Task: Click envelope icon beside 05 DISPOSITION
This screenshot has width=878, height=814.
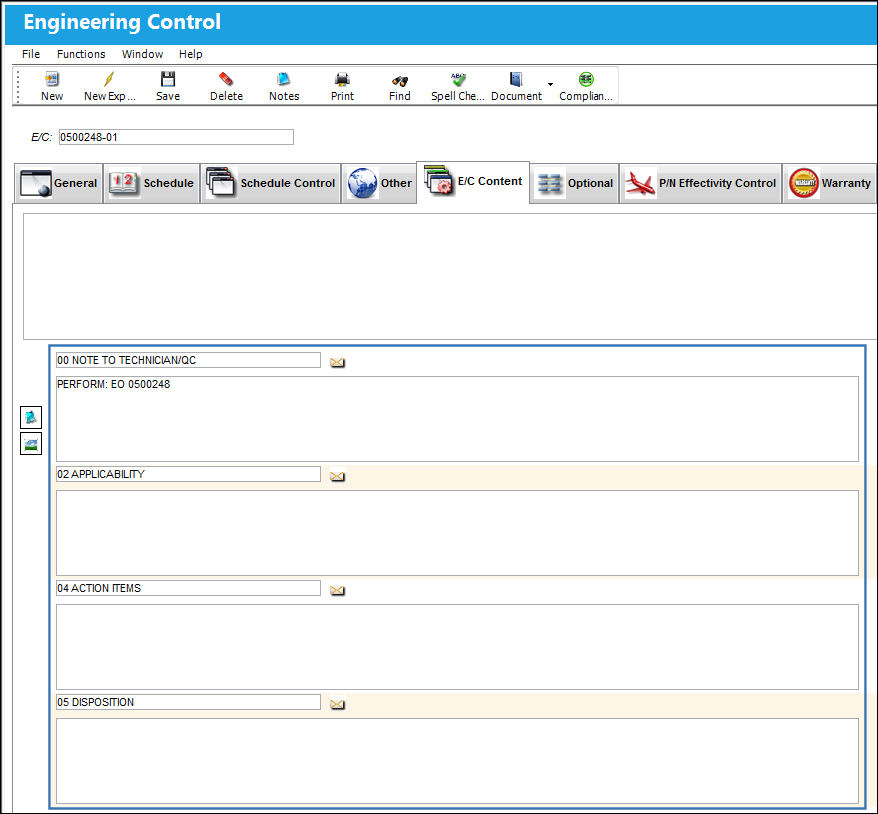Action: tap(337, 704)
